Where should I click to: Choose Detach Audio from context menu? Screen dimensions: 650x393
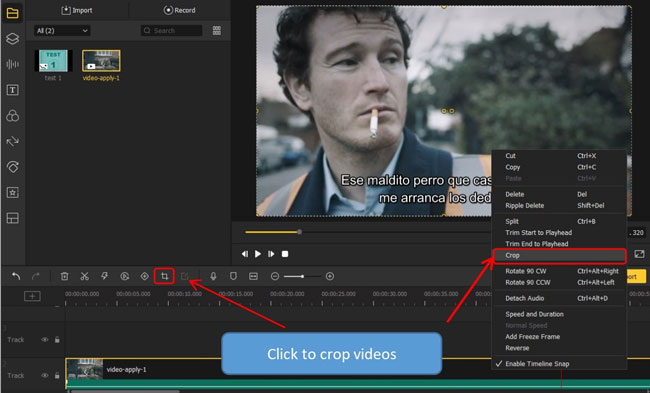coord(559,298)
